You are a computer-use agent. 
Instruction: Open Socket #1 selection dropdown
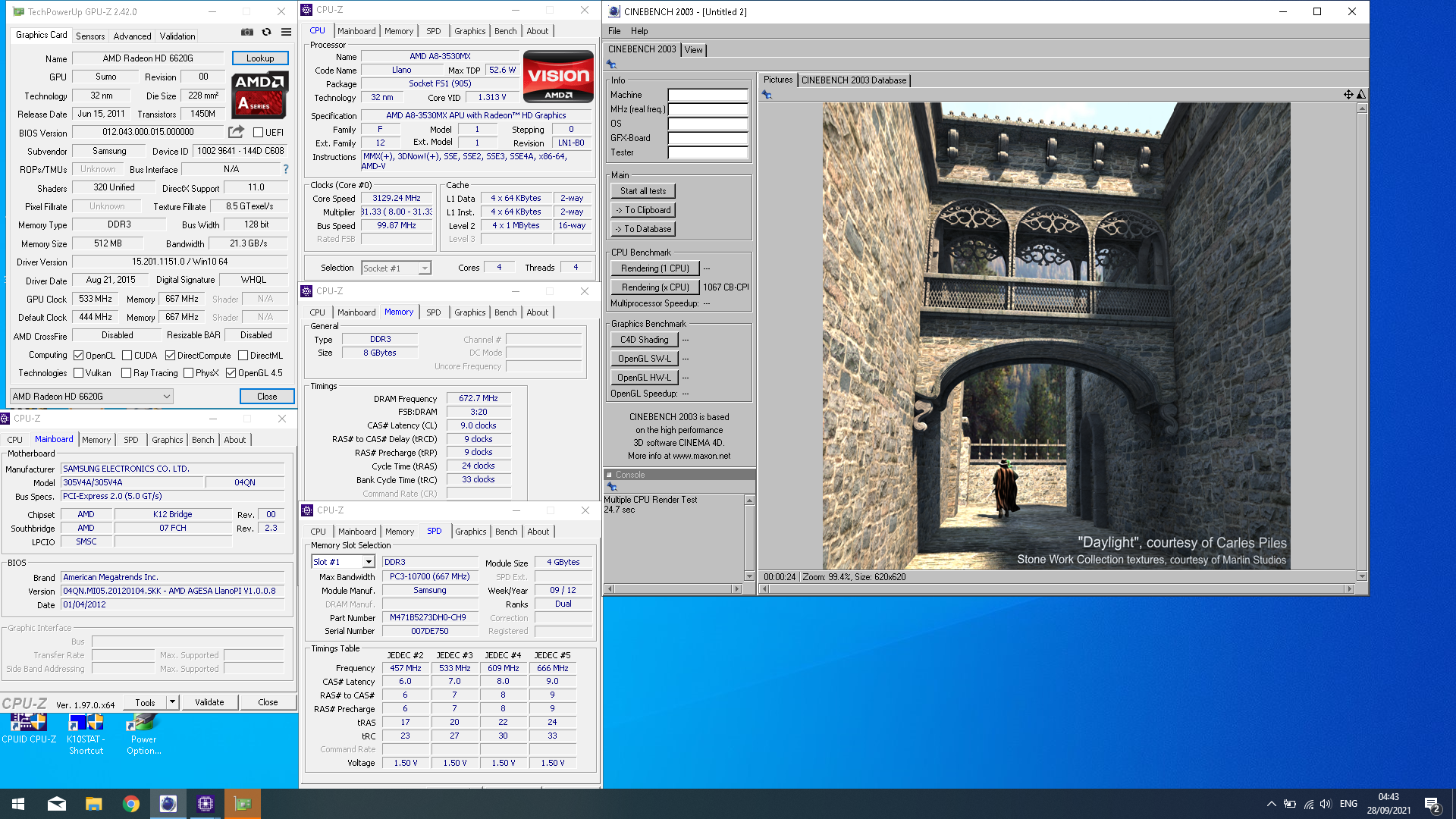pyautogui.click(x=396, y=268)
